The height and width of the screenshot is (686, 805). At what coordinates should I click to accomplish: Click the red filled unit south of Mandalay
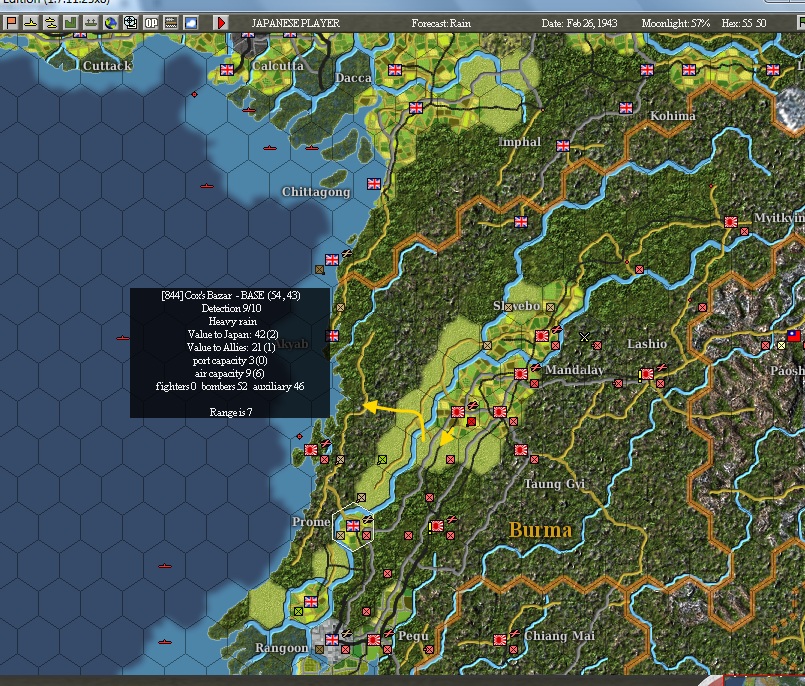(471, 422)
